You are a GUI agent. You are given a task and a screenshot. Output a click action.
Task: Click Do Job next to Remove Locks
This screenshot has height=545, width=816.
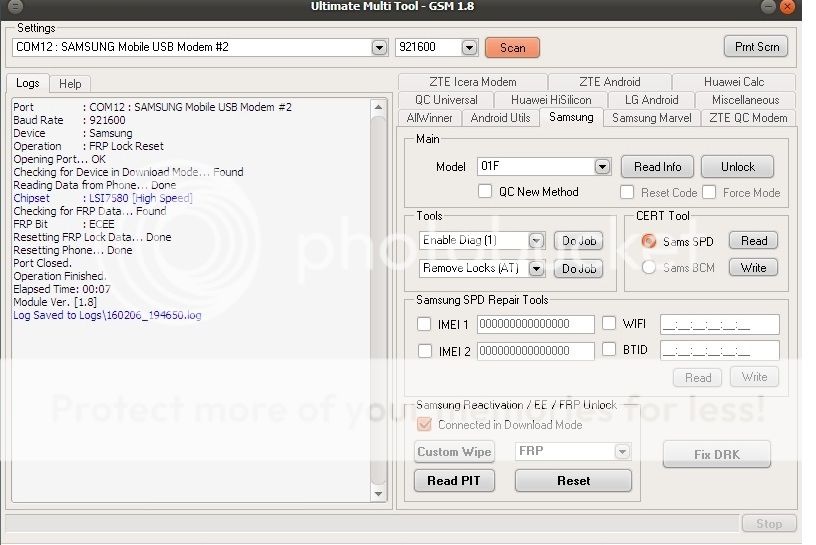coord(579,269)
